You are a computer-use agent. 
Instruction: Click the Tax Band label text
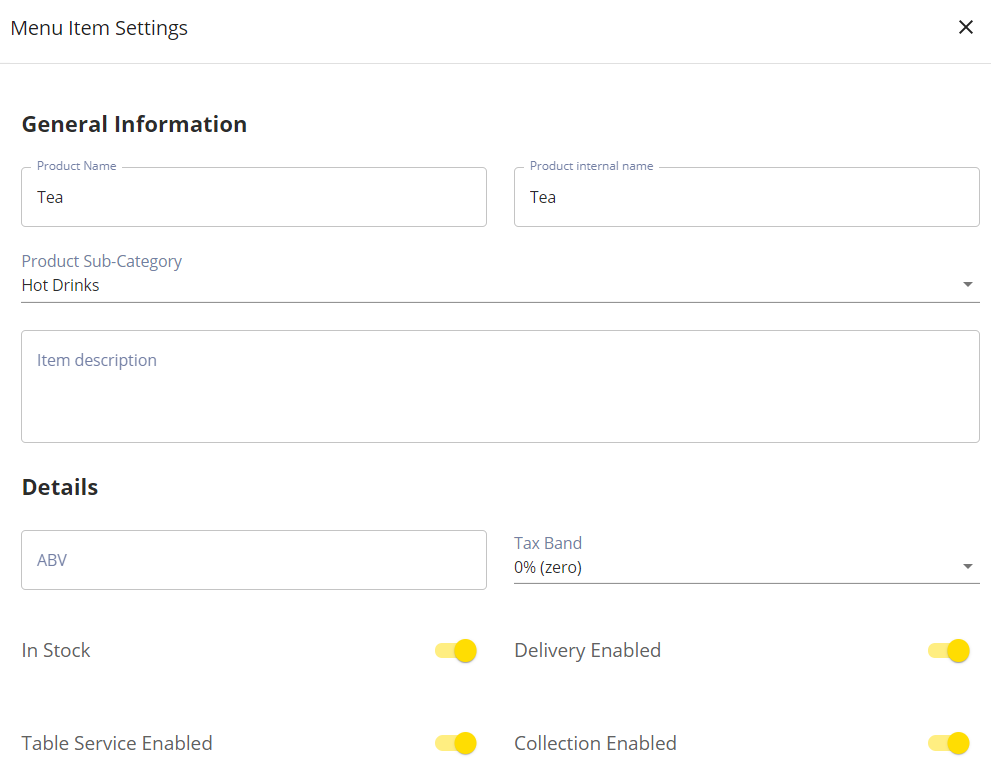click(548, 543)
